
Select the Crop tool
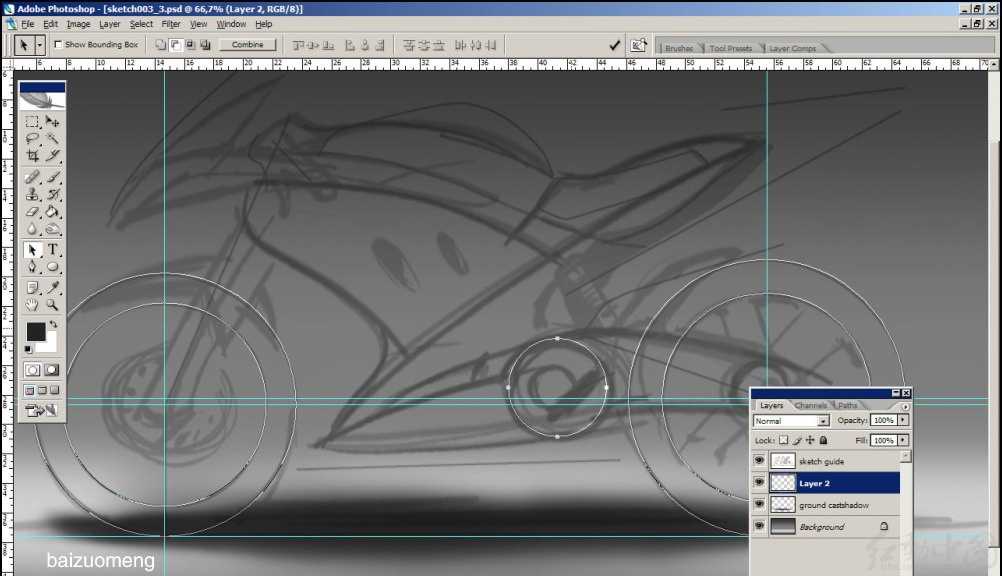pos(32,156)
